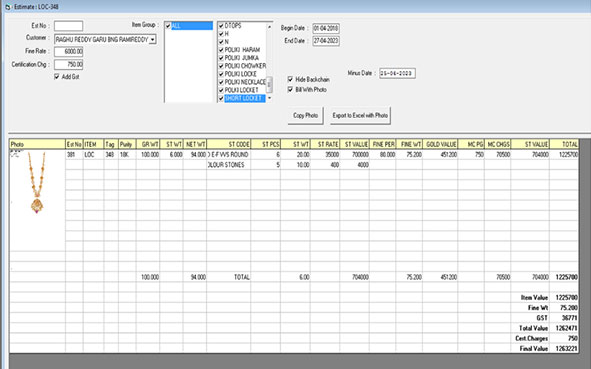Click the Est No input field
This screenshot has width=591, height=369.
point(68,26)
